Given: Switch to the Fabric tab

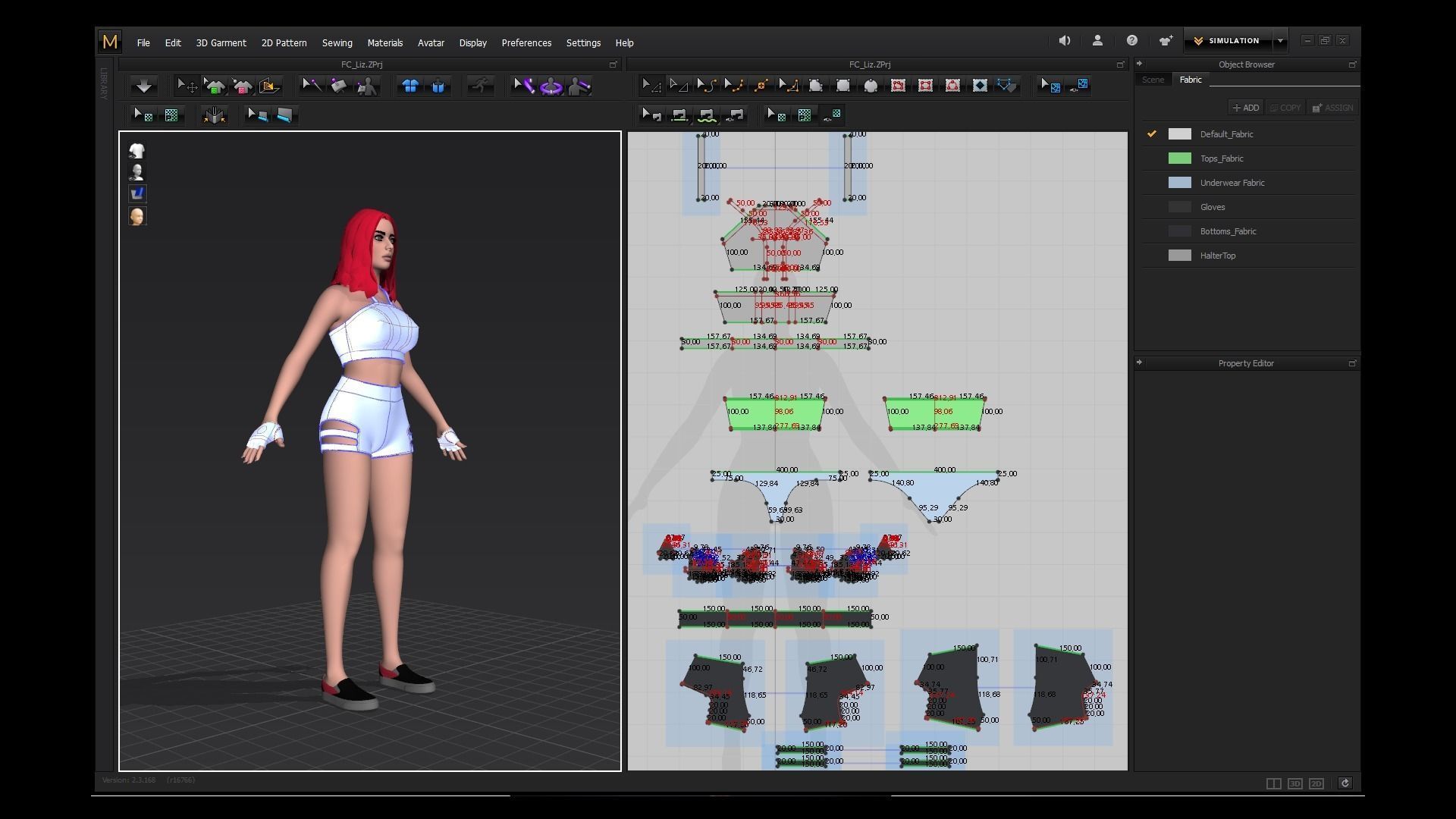Looking at the screenshot, I should 1190,80.
